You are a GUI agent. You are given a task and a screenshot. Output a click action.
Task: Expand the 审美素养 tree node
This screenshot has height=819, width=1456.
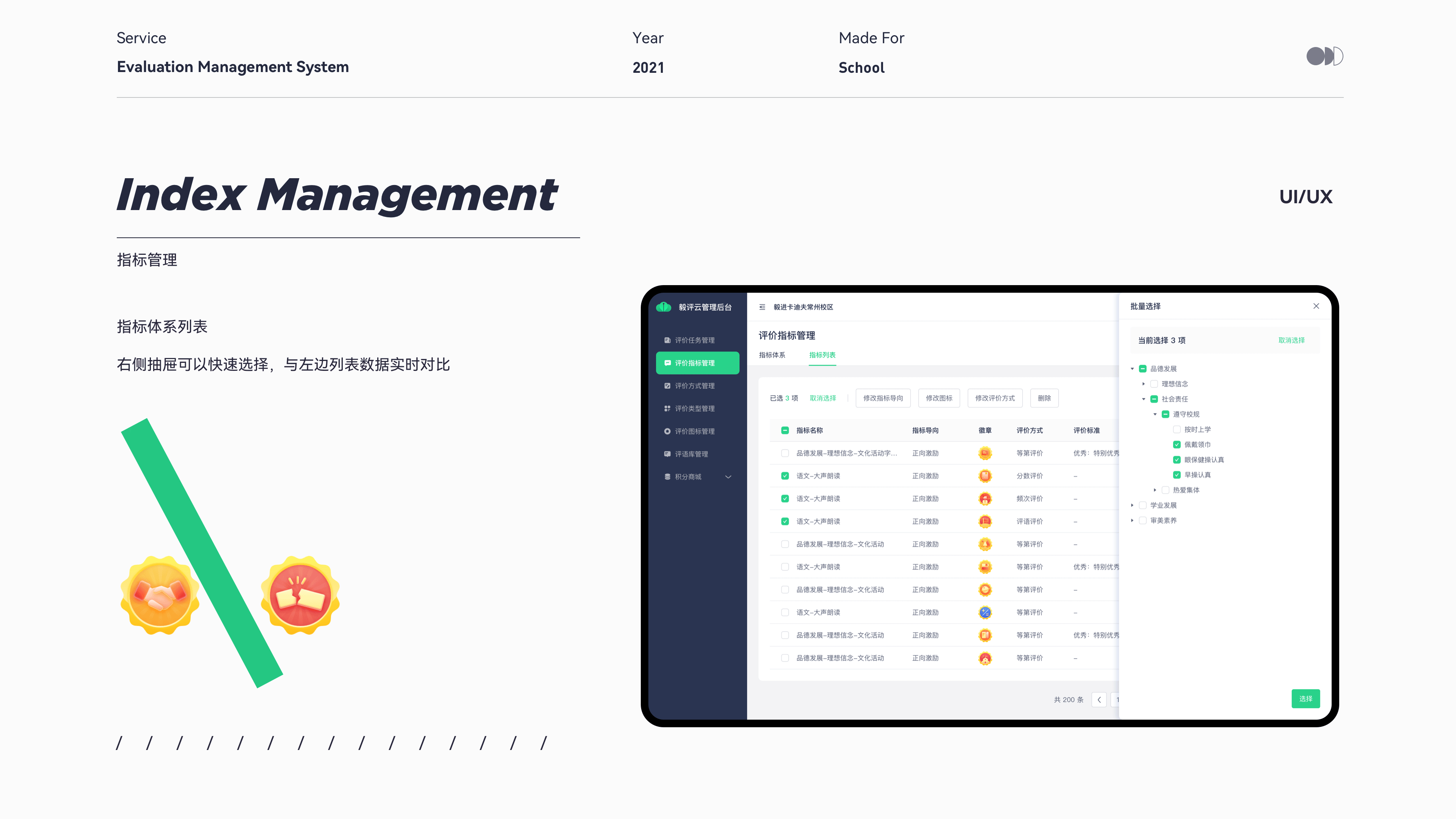pos(1132,521)
